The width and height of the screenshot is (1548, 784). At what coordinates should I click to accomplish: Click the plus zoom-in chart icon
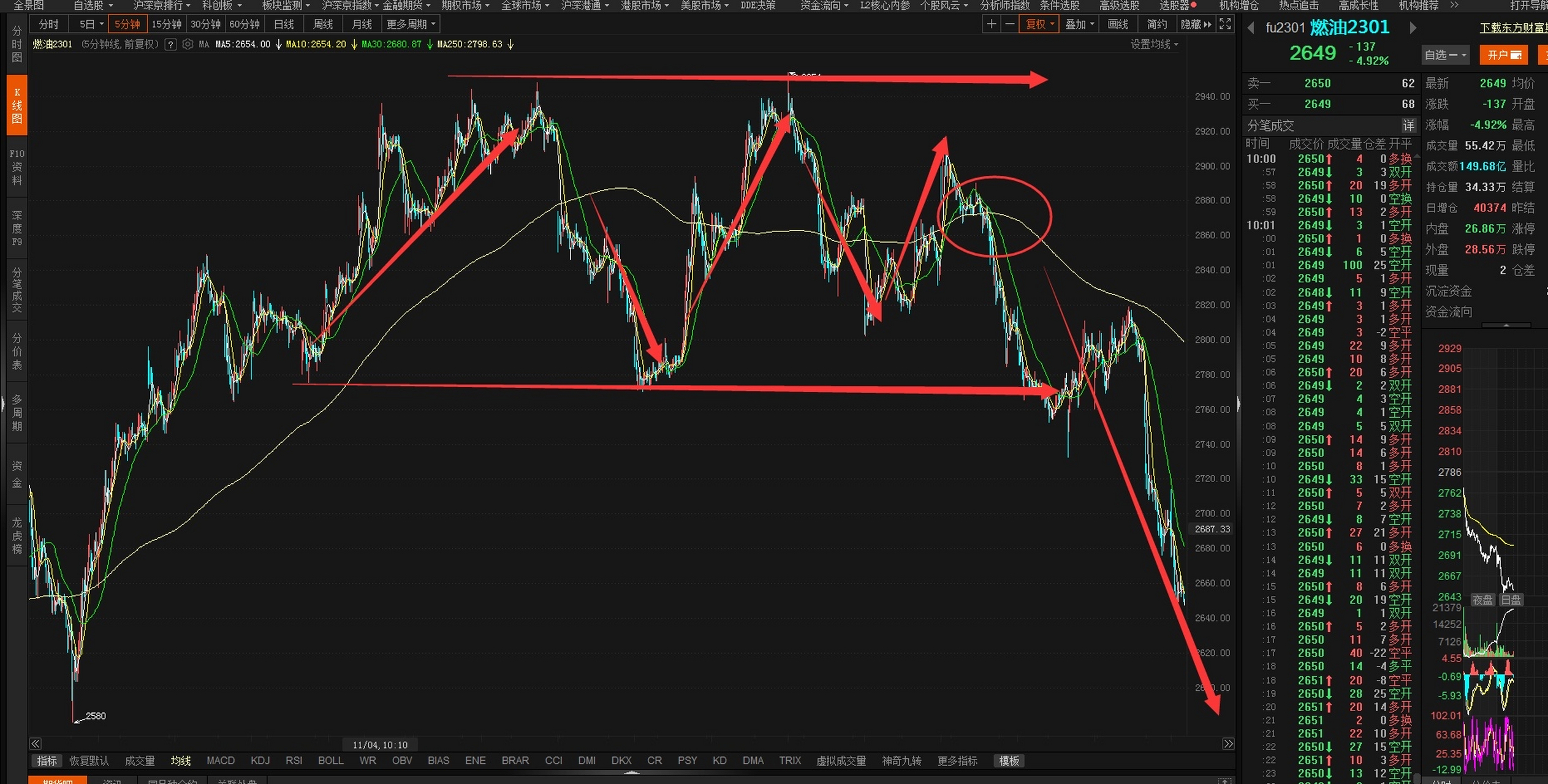click(991, 24)
